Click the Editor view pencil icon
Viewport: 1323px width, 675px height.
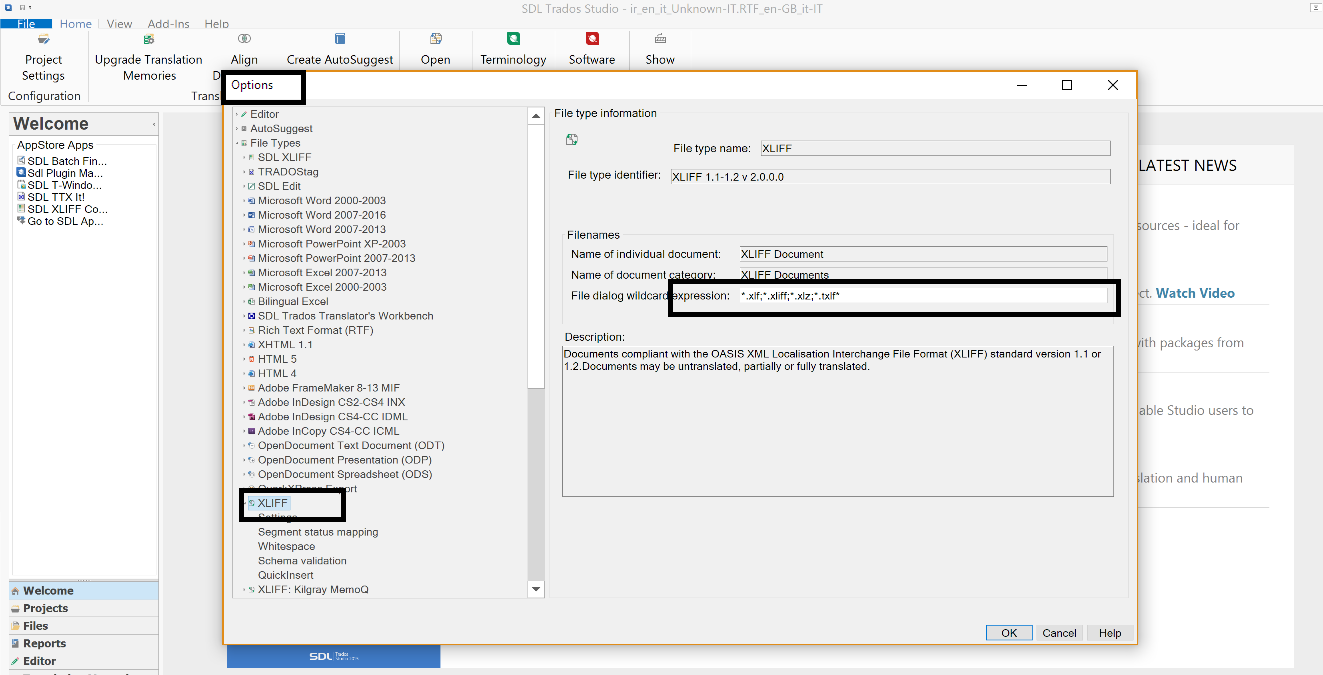click(x=15, y=661)
